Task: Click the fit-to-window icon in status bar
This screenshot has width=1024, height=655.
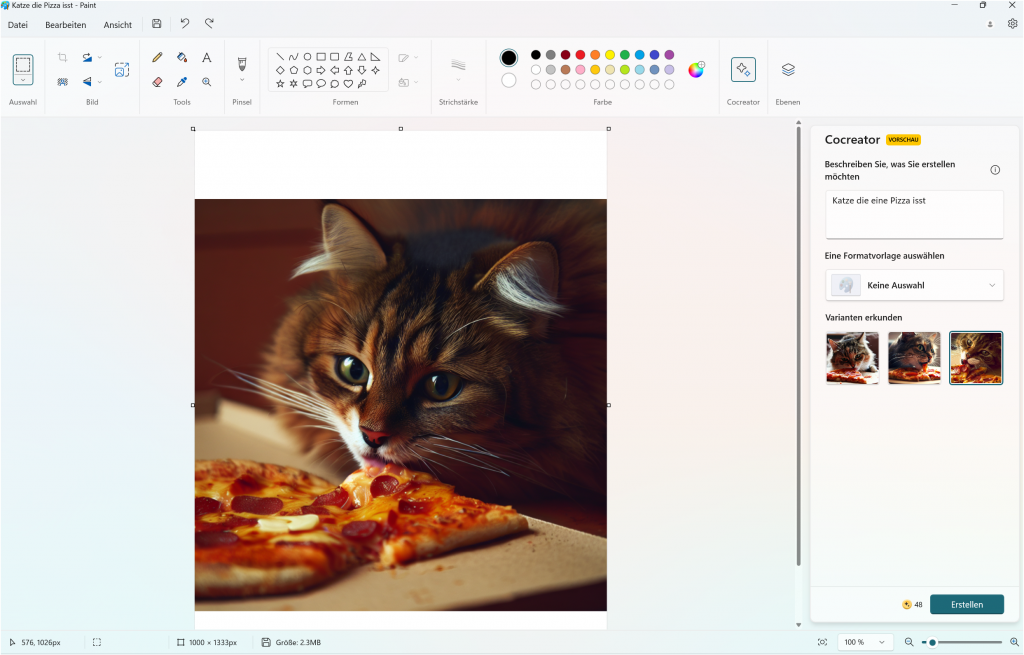Action: tap(822, 642)
